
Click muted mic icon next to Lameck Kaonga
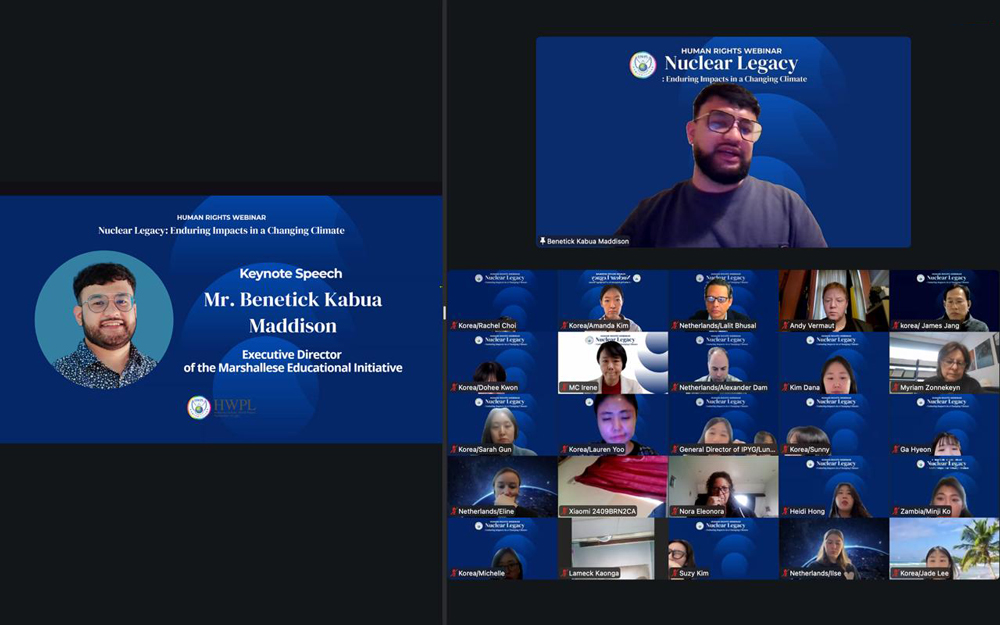click(564, 574)
